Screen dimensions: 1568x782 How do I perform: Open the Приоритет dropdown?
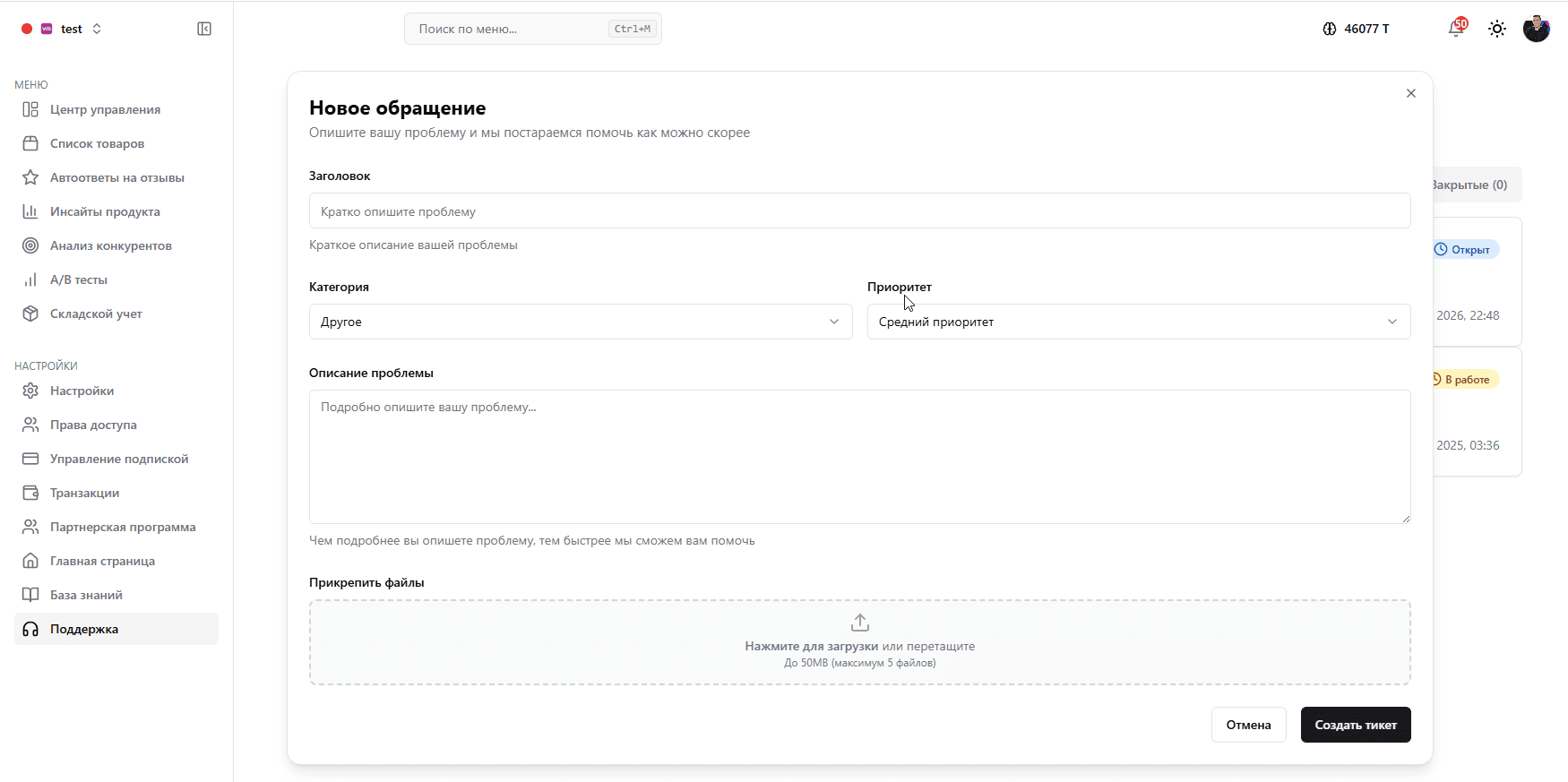coord(1138,322)
